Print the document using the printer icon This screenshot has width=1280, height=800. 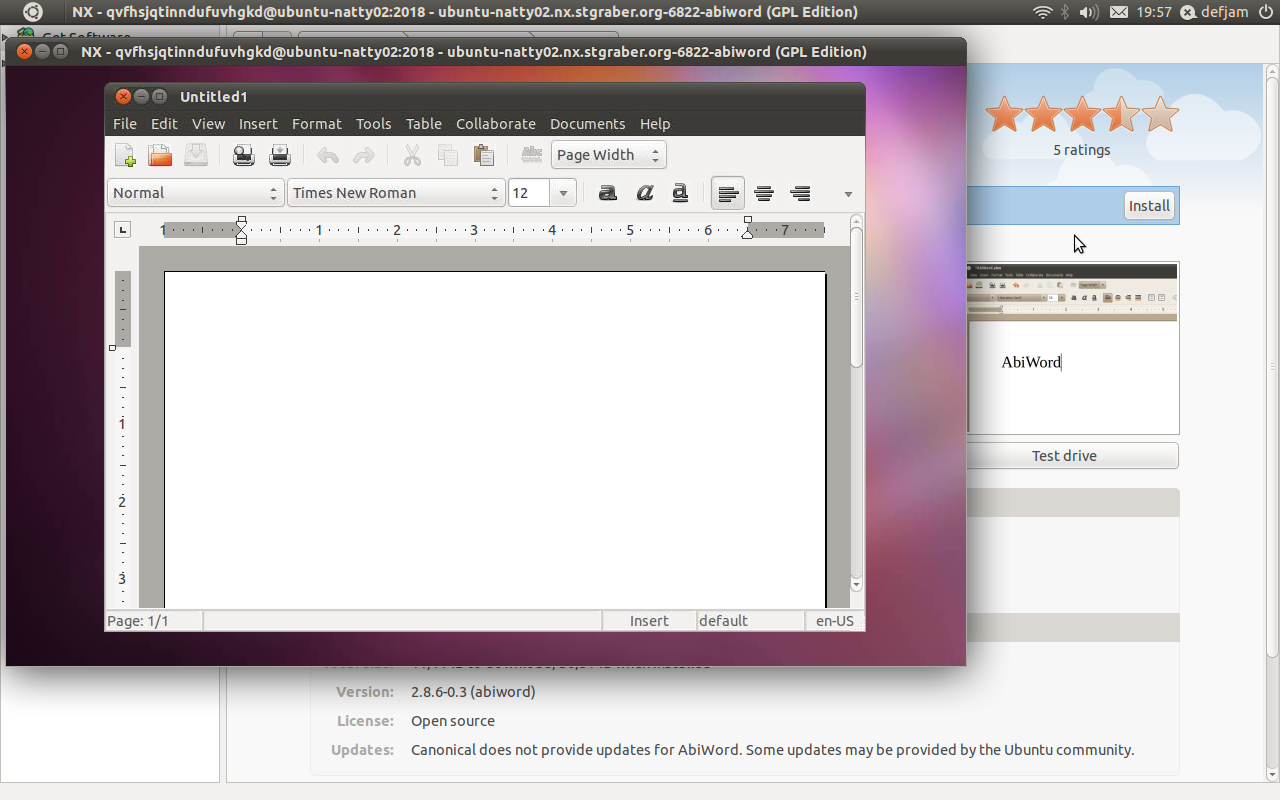click(x=280, y=155)
